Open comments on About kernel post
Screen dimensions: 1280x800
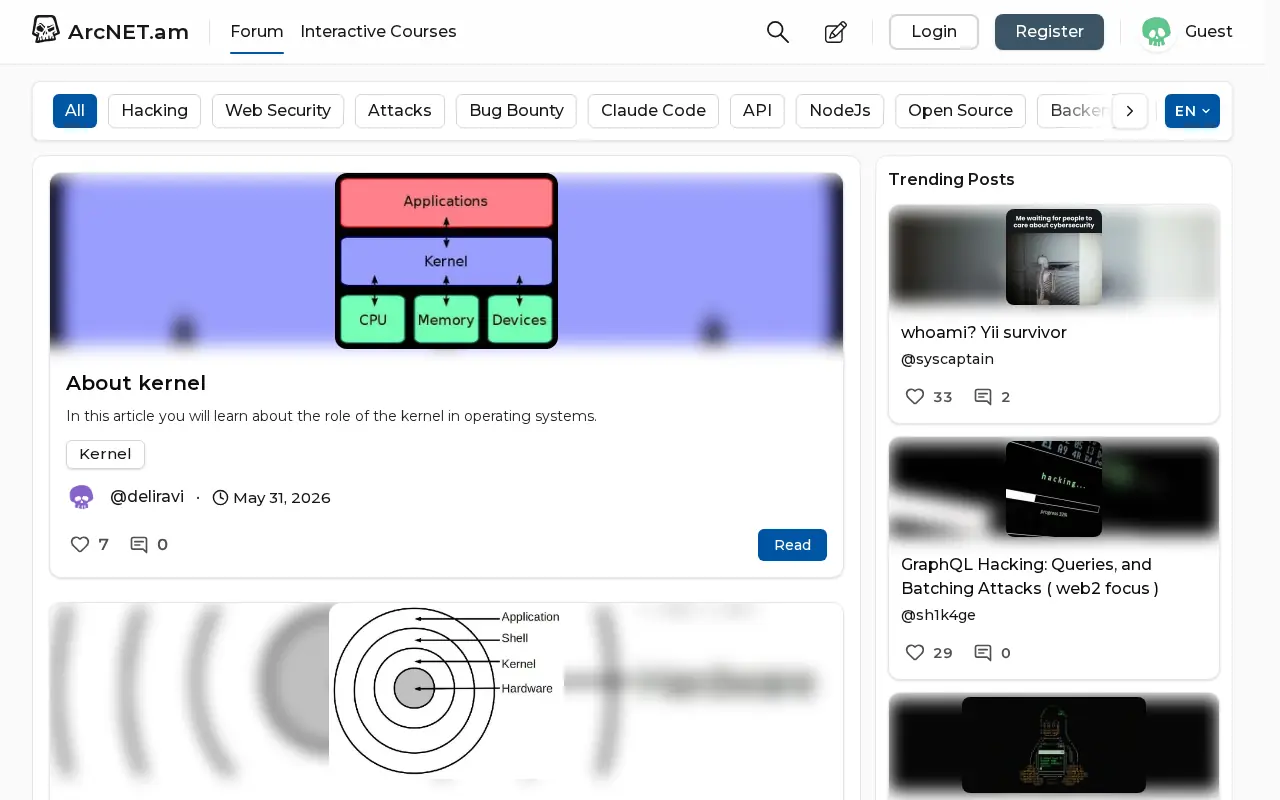(139, 545)
